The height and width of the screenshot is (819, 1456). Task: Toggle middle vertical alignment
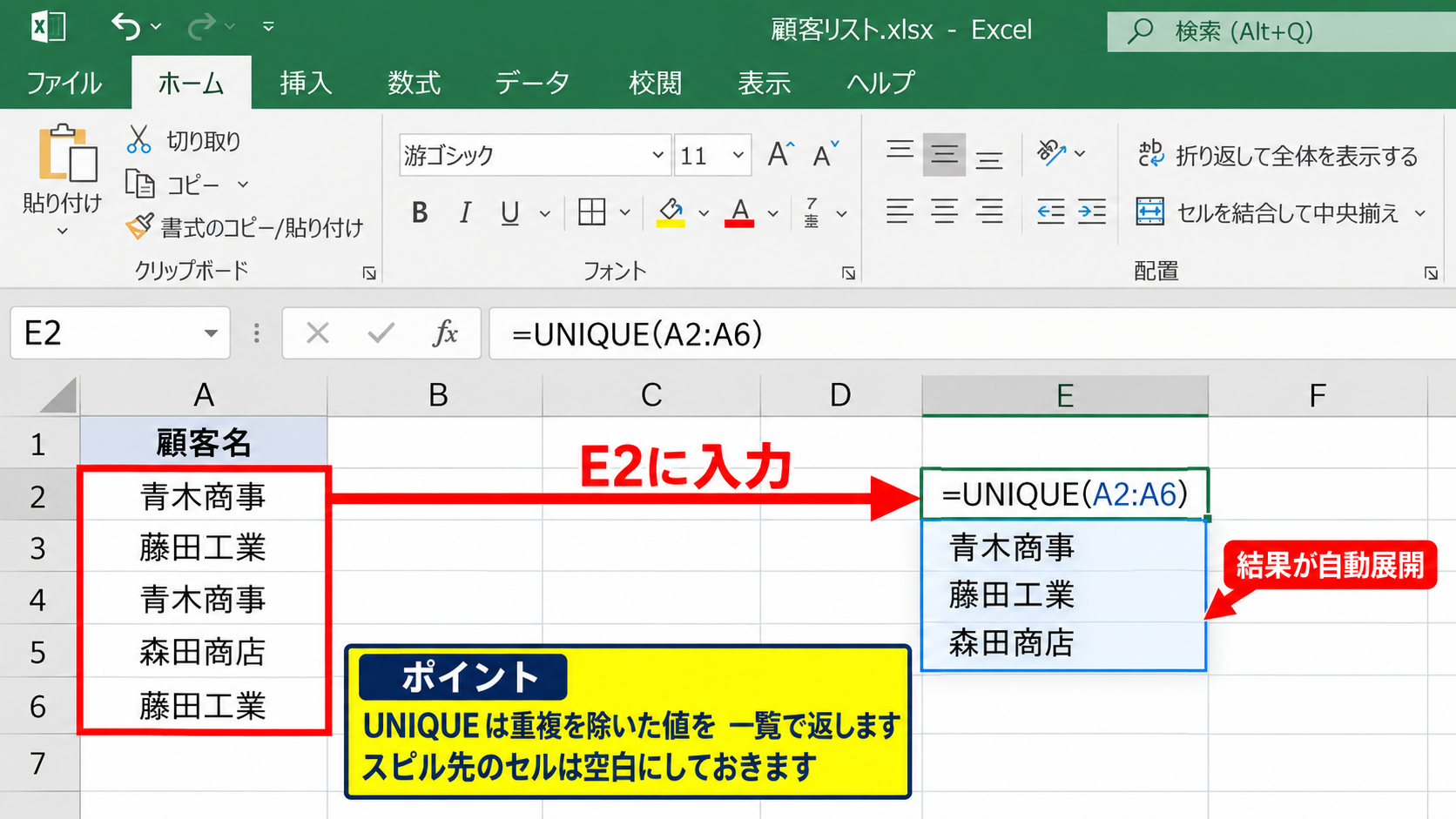[944, 155]
